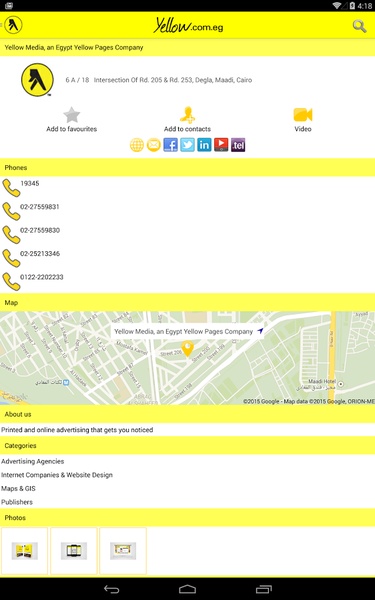Tap the Yellow Pages home logo in the header
The width and height of the screenshot is (375, 600).
pos(13,25)
